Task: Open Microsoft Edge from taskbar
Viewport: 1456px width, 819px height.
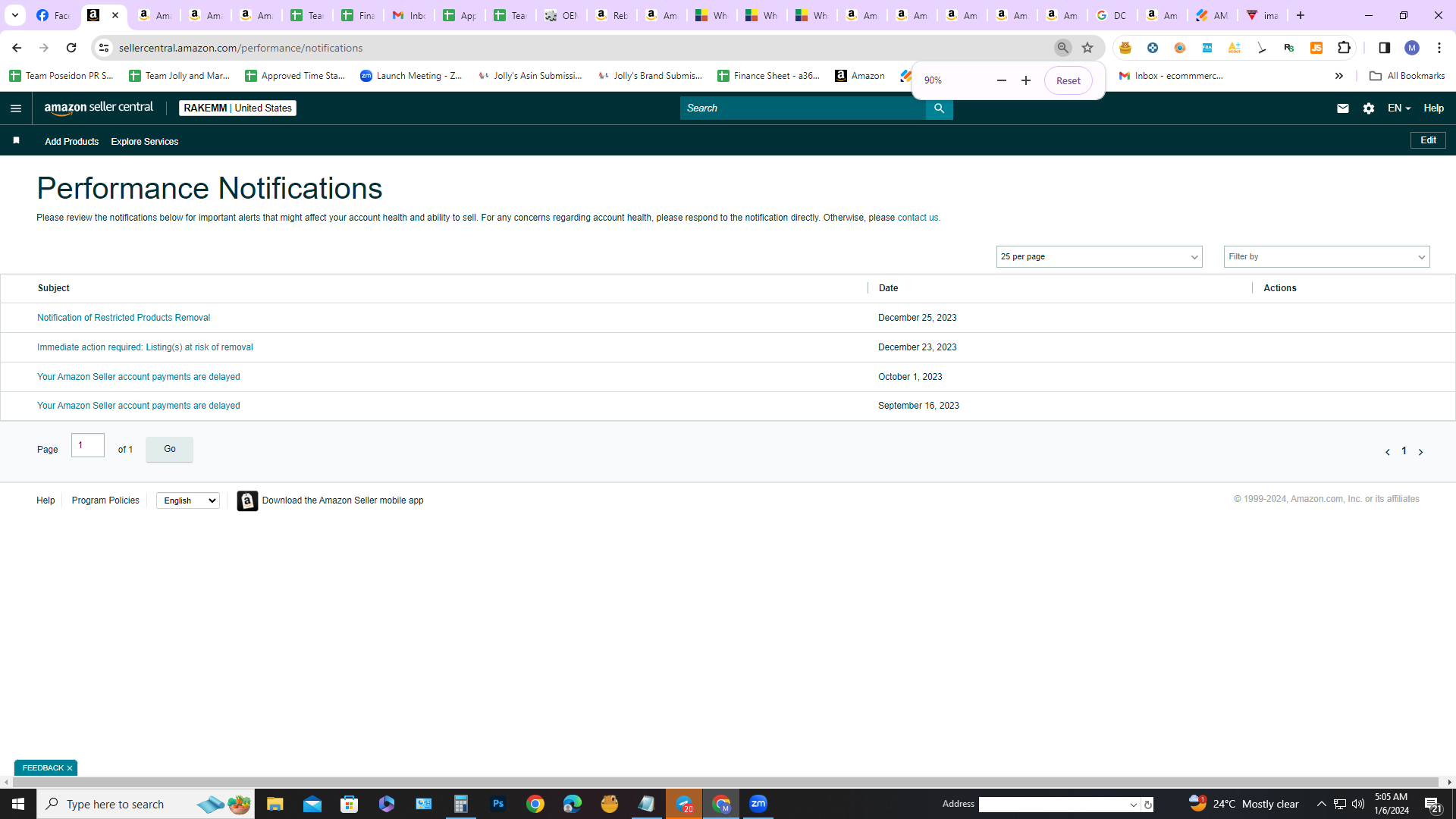Action: point(573,804)
